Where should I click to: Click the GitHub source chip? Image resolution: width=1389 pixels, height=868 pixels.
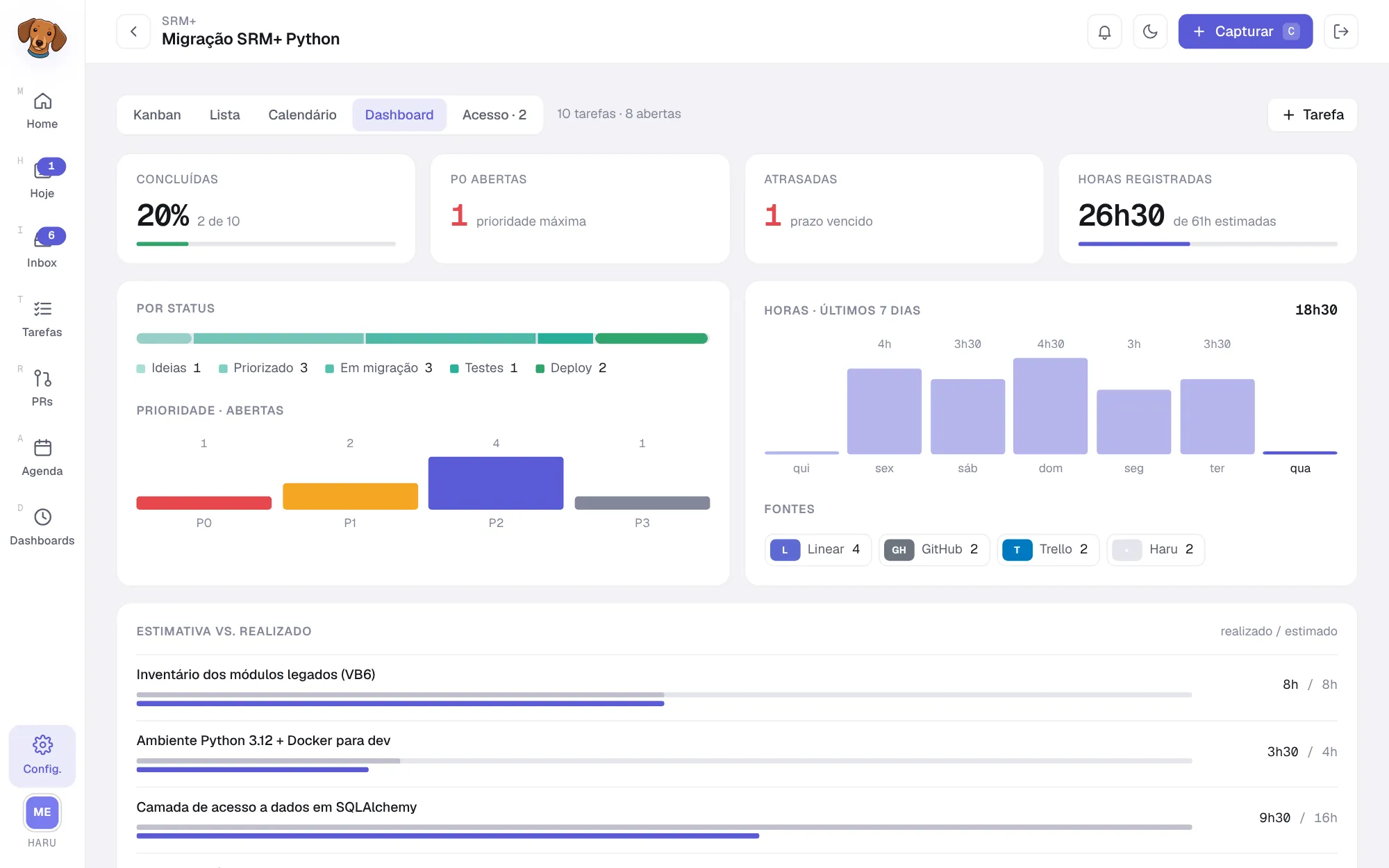pyautogui.click(x=934, y=549)
